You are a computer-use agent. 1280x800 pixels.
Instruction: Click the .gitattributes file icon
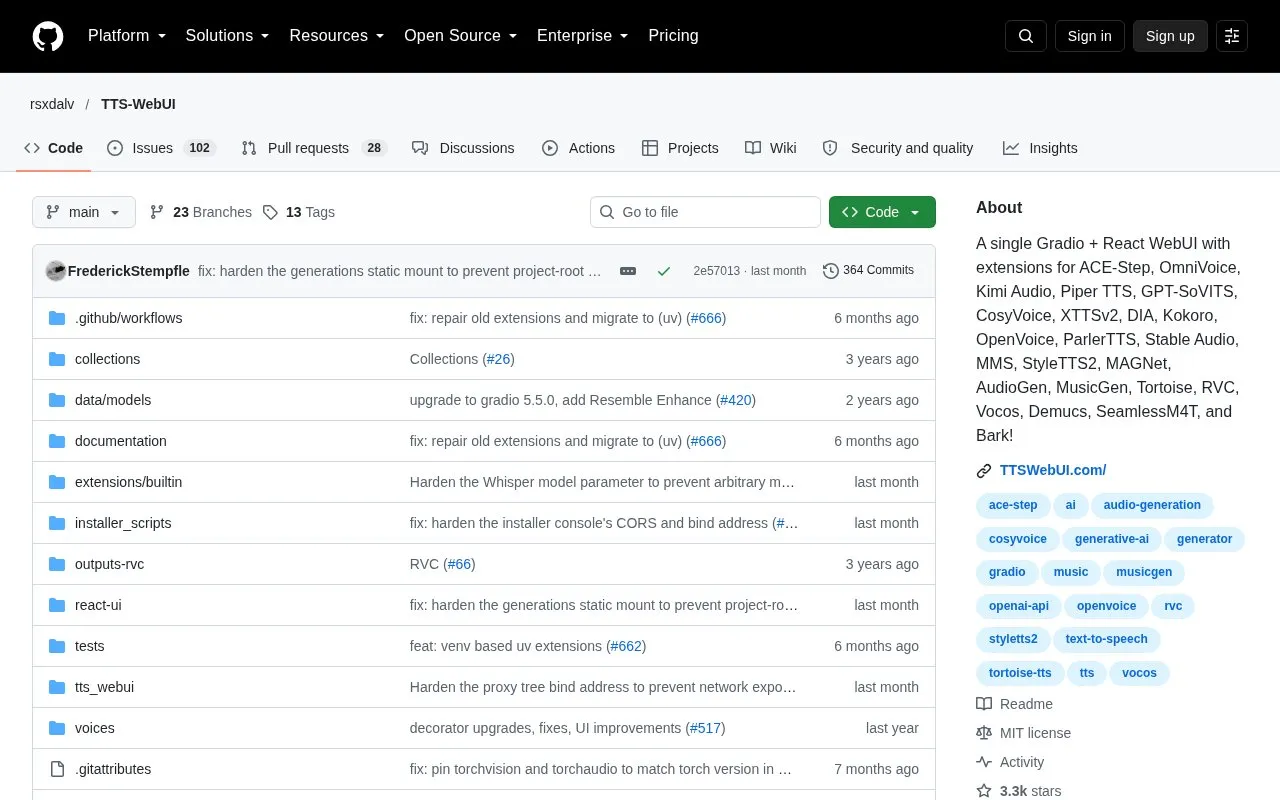pos(57,769)
